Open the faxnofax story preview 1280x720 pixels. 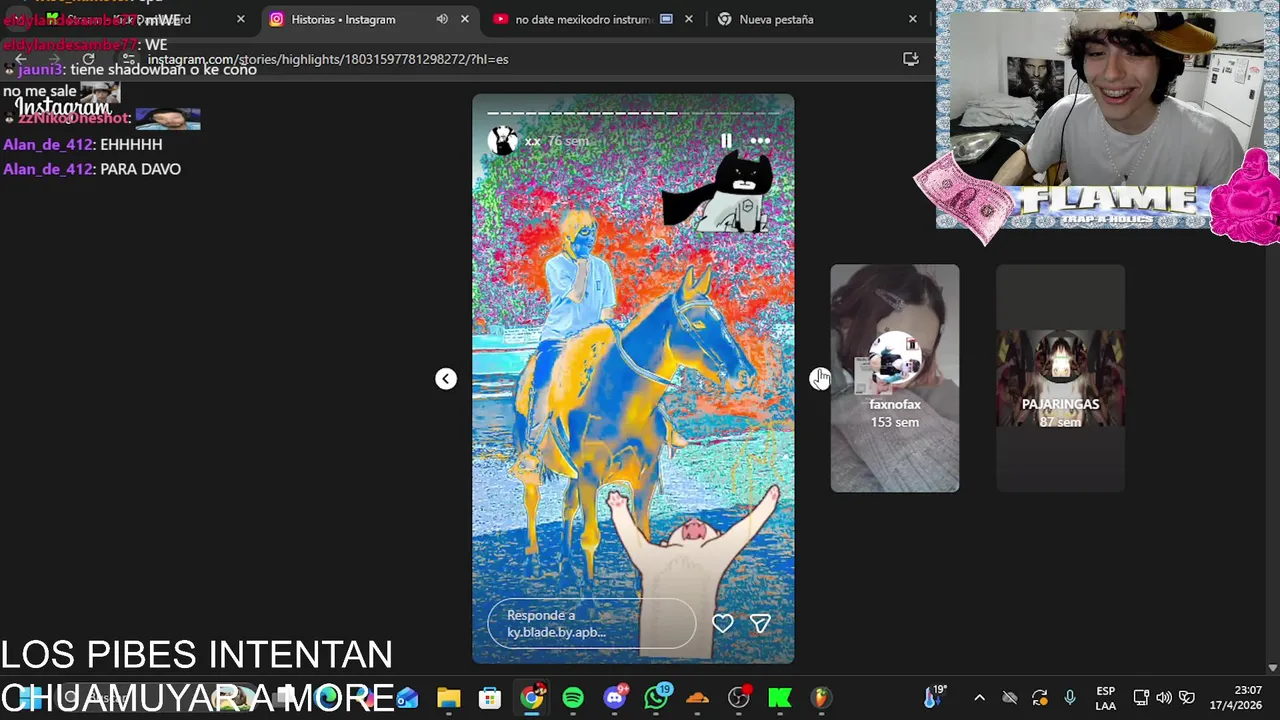894,378
